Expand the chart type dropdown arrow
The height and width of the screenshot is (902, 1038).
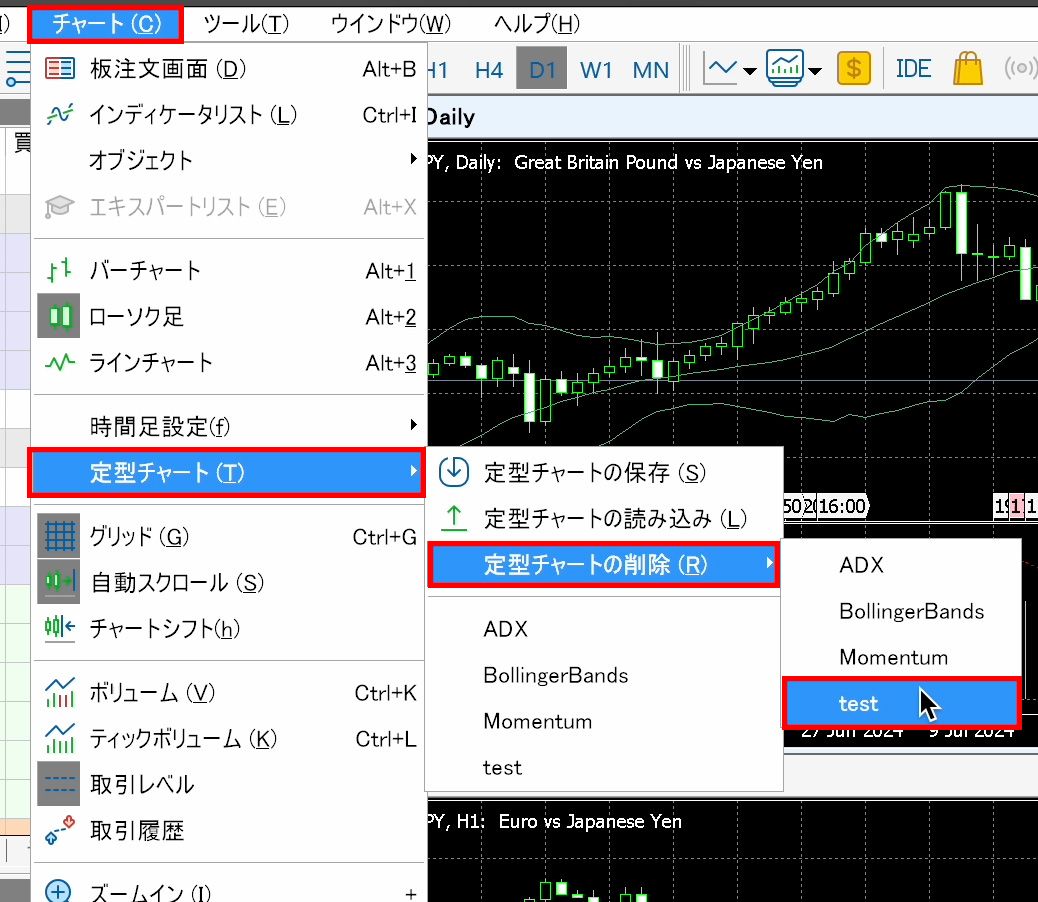click(x=750, y=71)
